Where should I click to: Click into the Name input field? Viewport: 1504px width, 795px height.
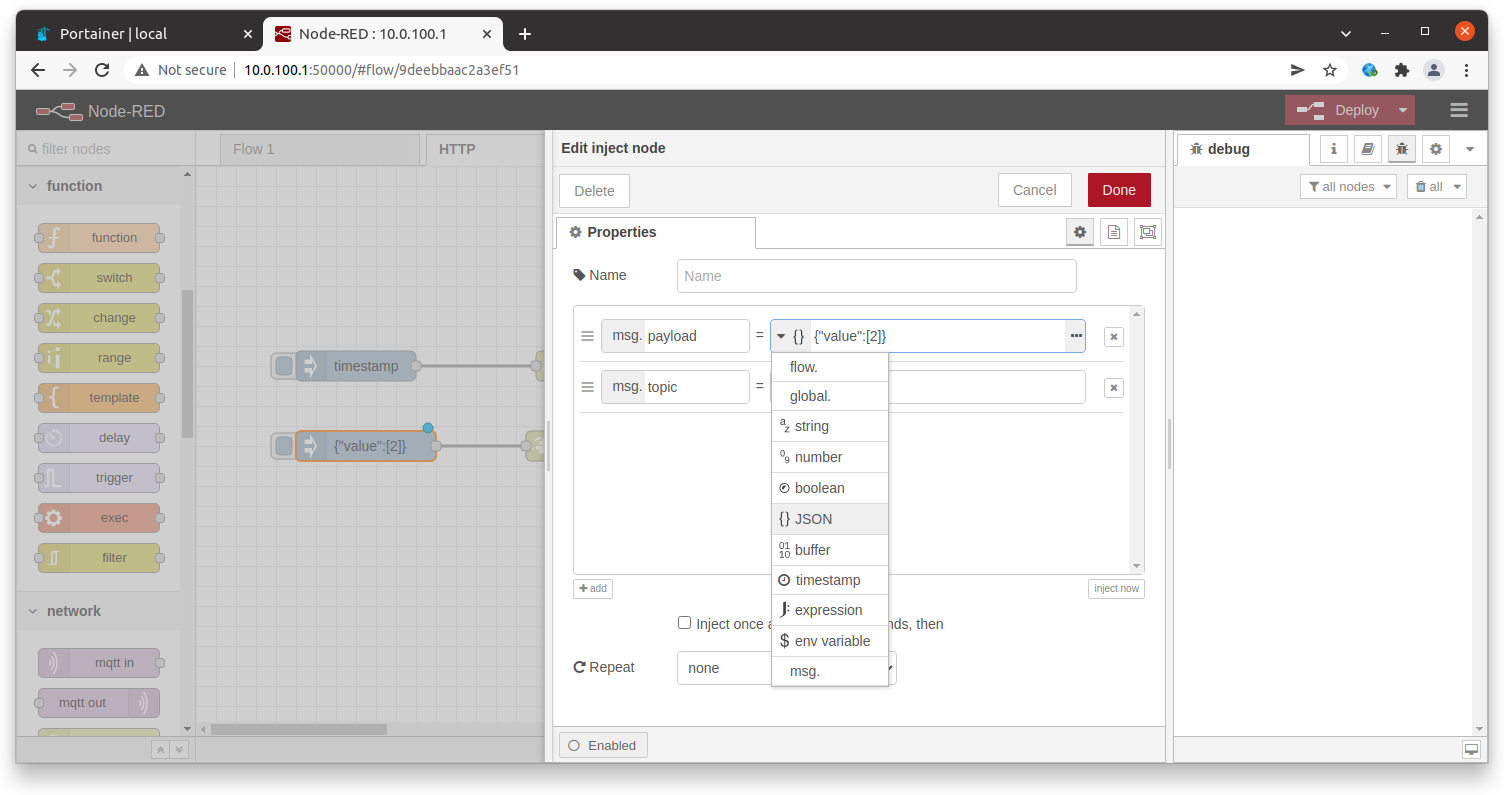tap(876, 276)
